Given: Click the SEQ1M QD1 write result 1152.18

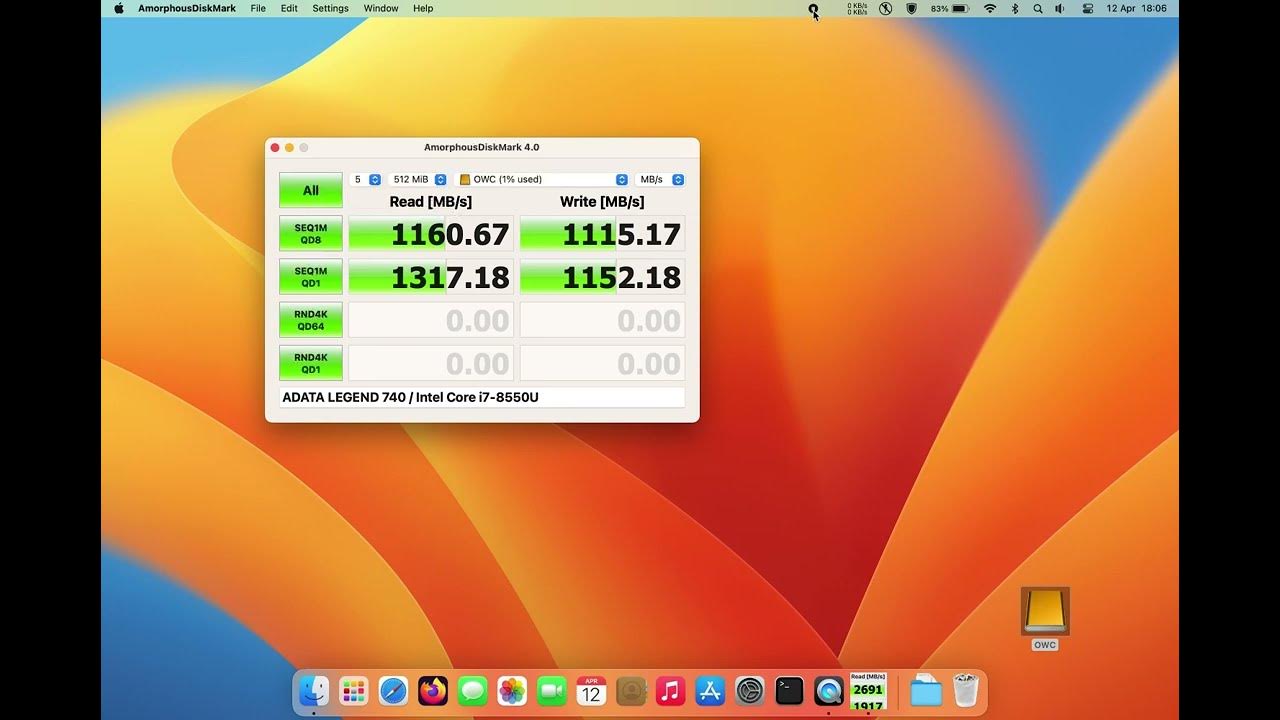Looking at the screenshot, I should point(603,277).
